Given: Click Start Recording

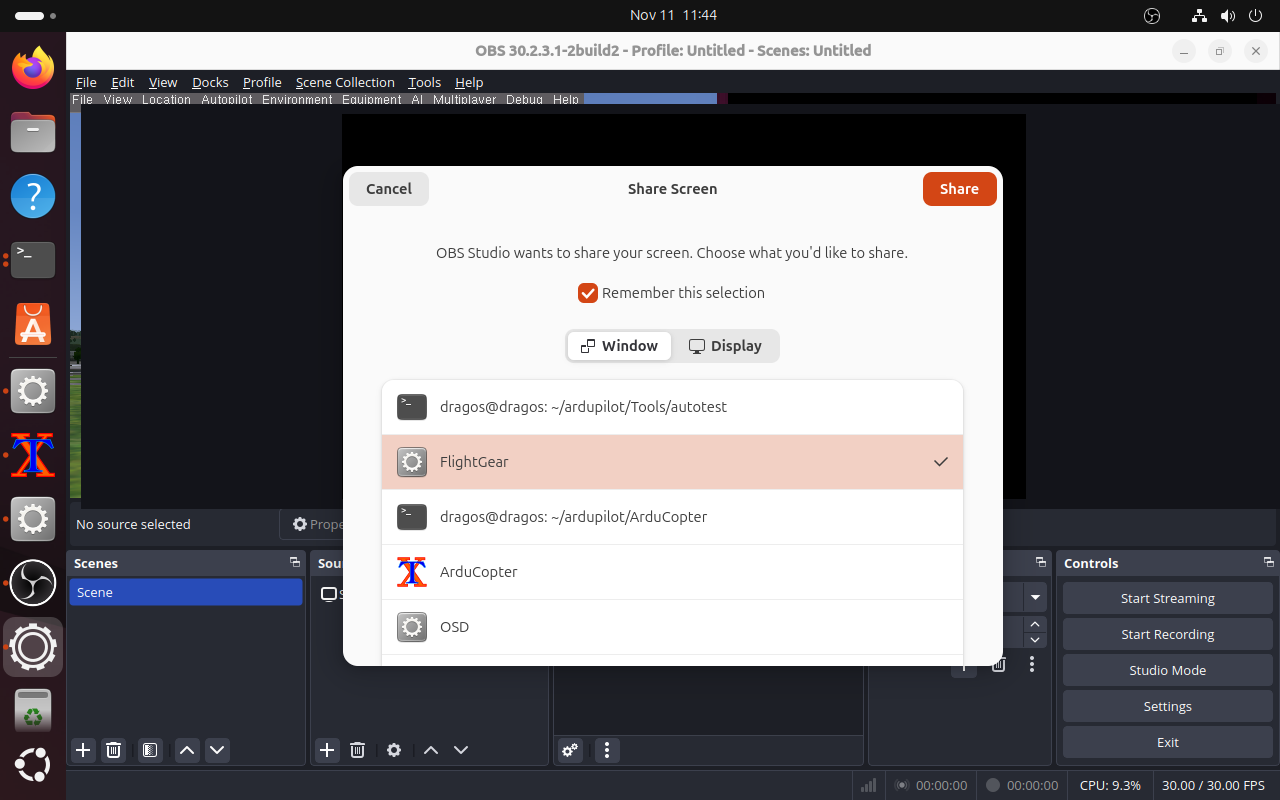Looking at the screenshot, I should [1167, 634].
